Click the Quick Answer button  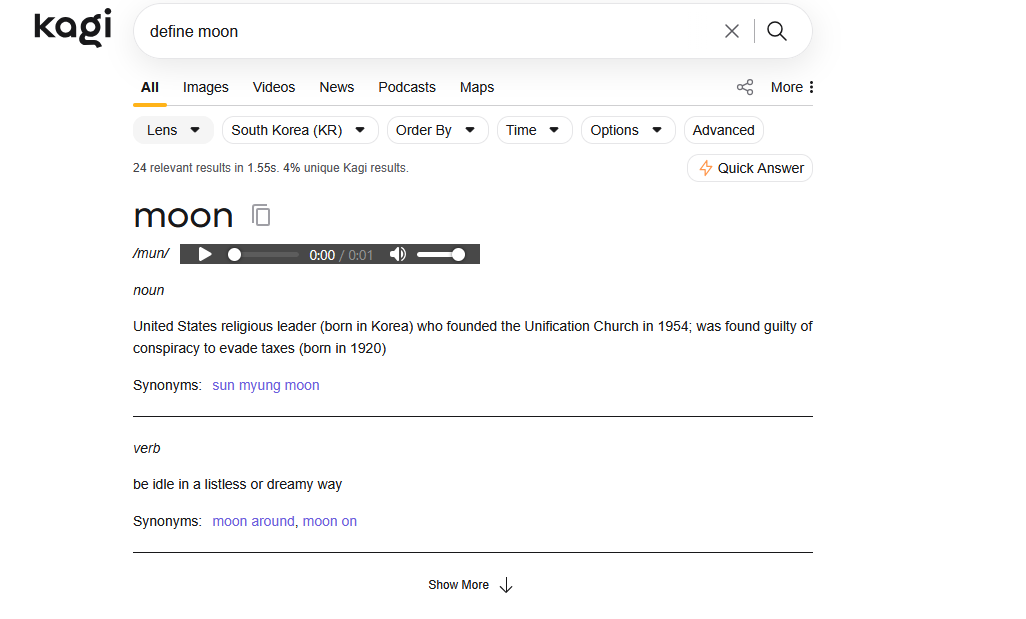750,168
